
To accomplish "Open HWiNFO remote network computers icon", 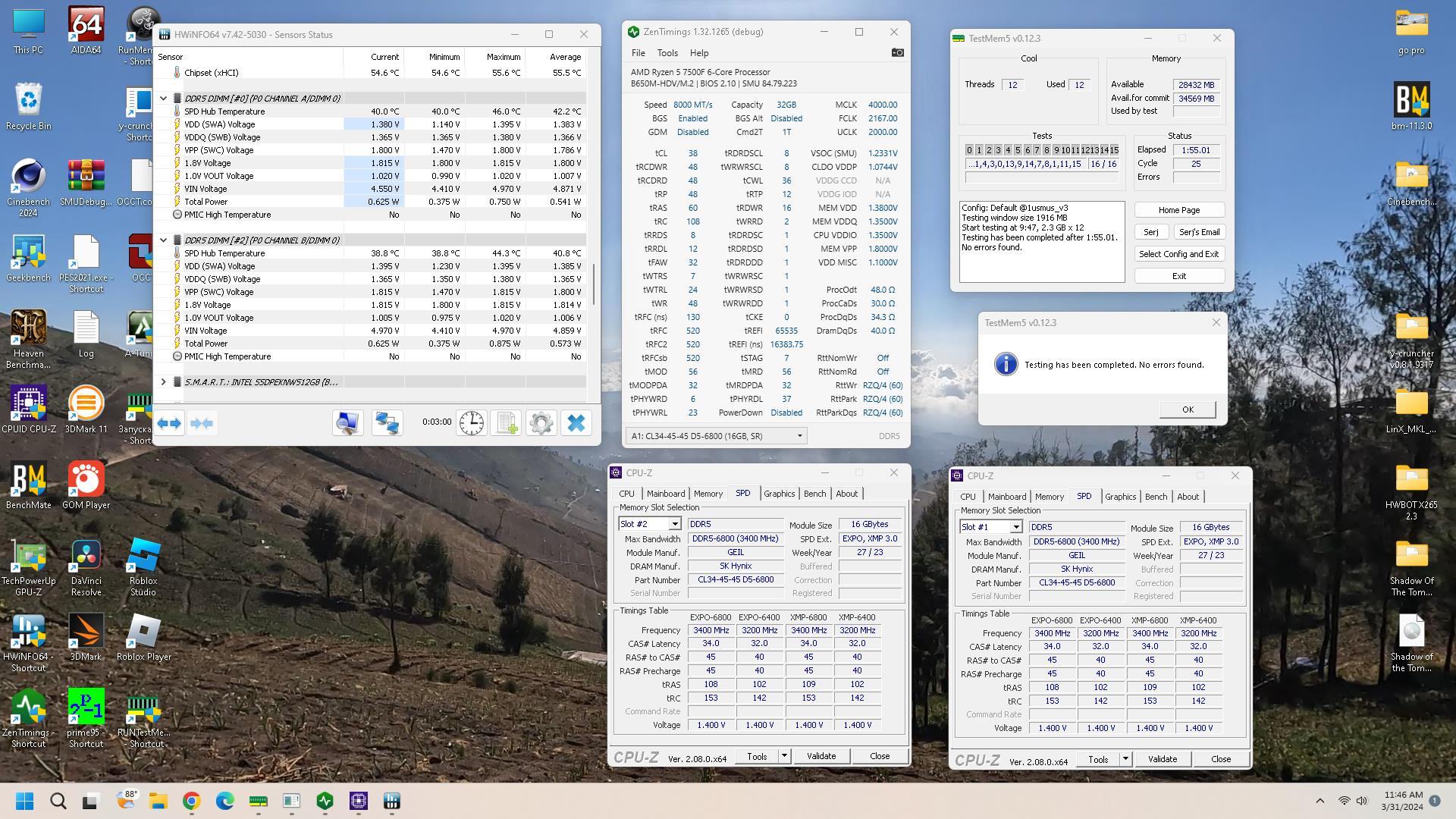I will tap(387, 423).
